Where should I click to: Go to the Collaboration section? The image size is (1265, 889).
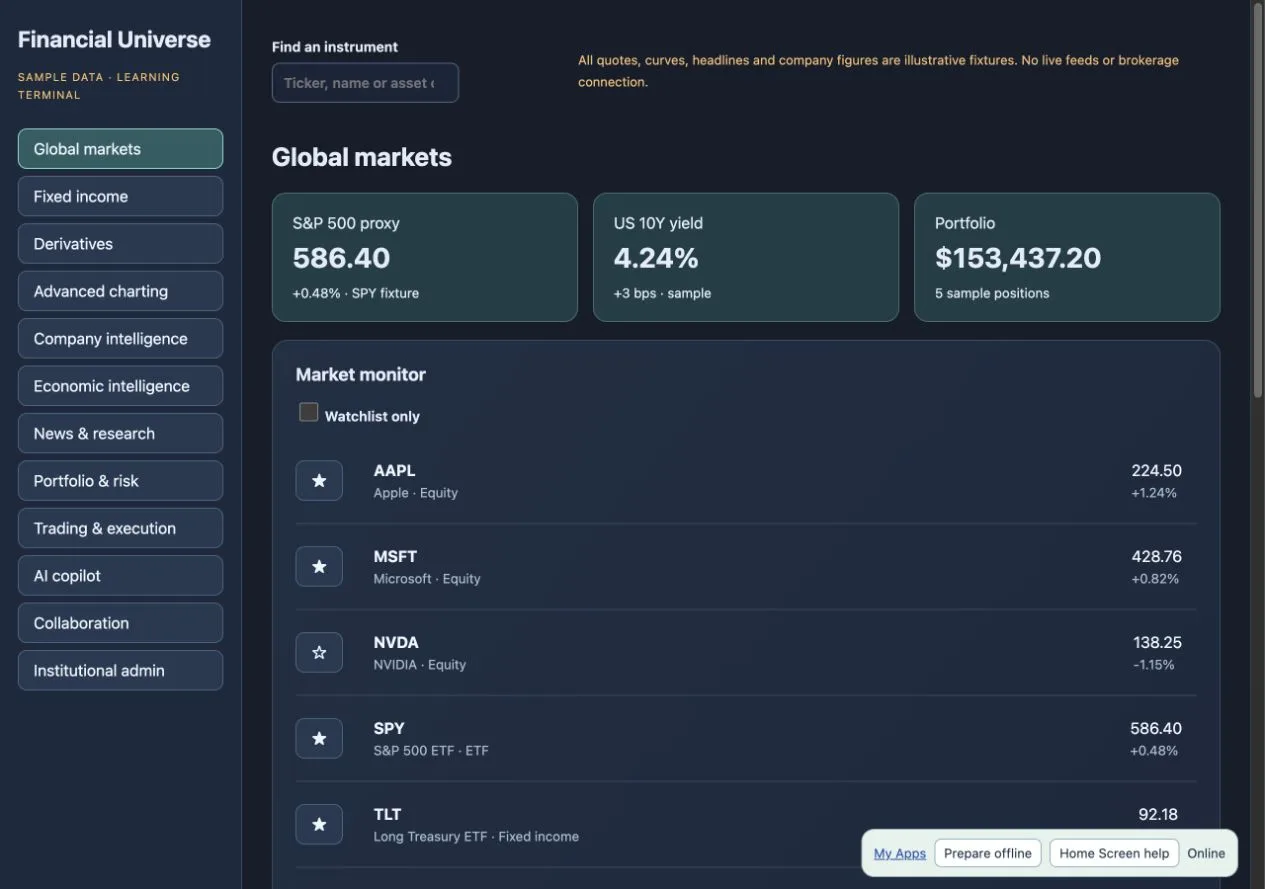[x=120, y=623]
